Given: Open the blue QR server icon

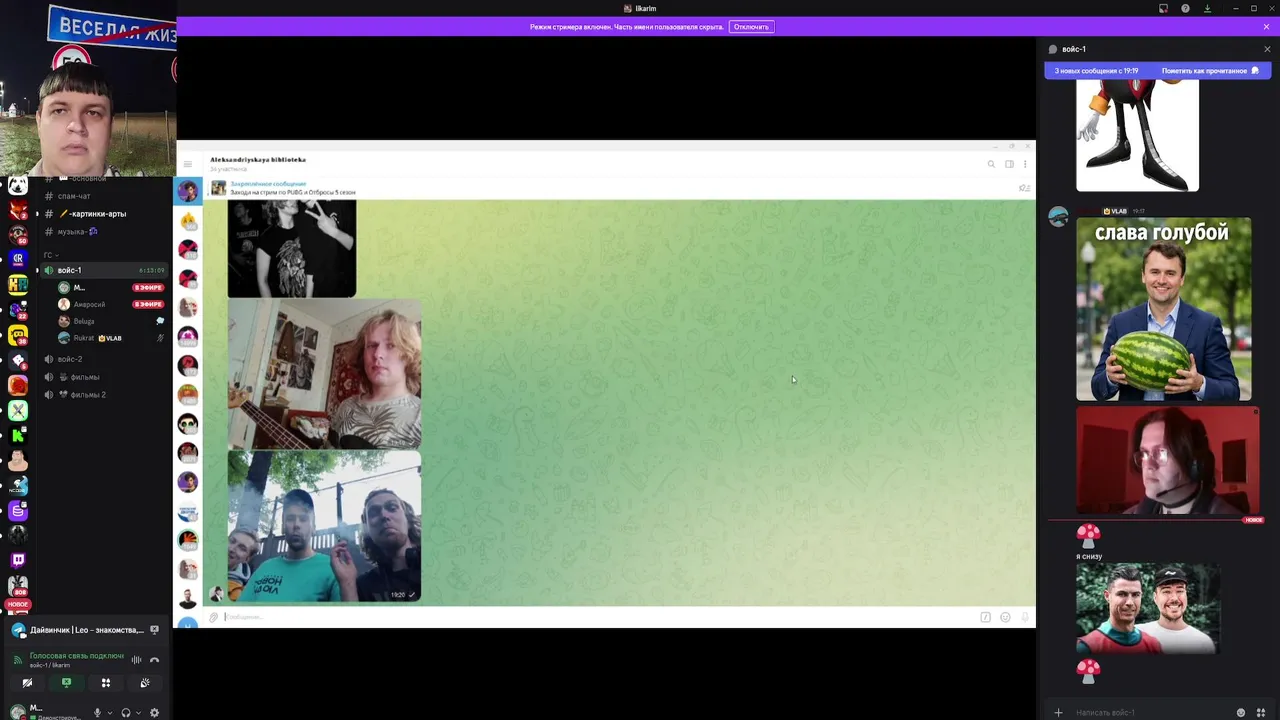Looking at the screenshot, I should click(18, 259).
